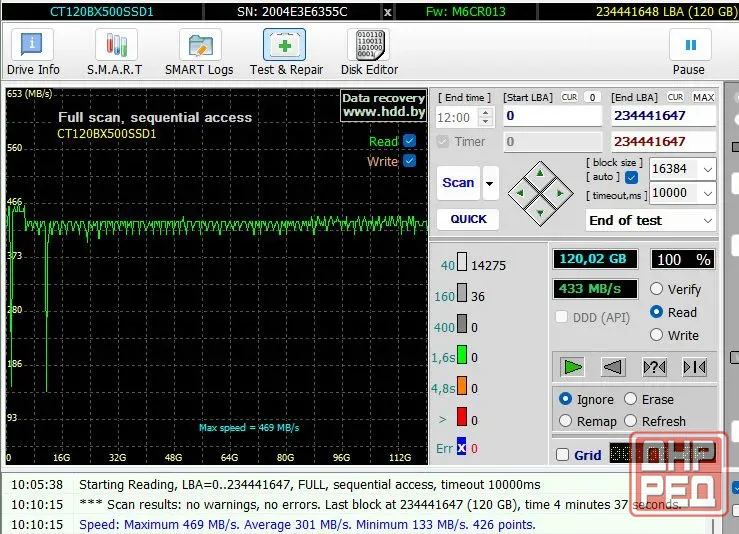Expand the timeout 10000 dropdown
Viewport: 739px width, 534px height.
pyautogui.click(x=707, y=193)
